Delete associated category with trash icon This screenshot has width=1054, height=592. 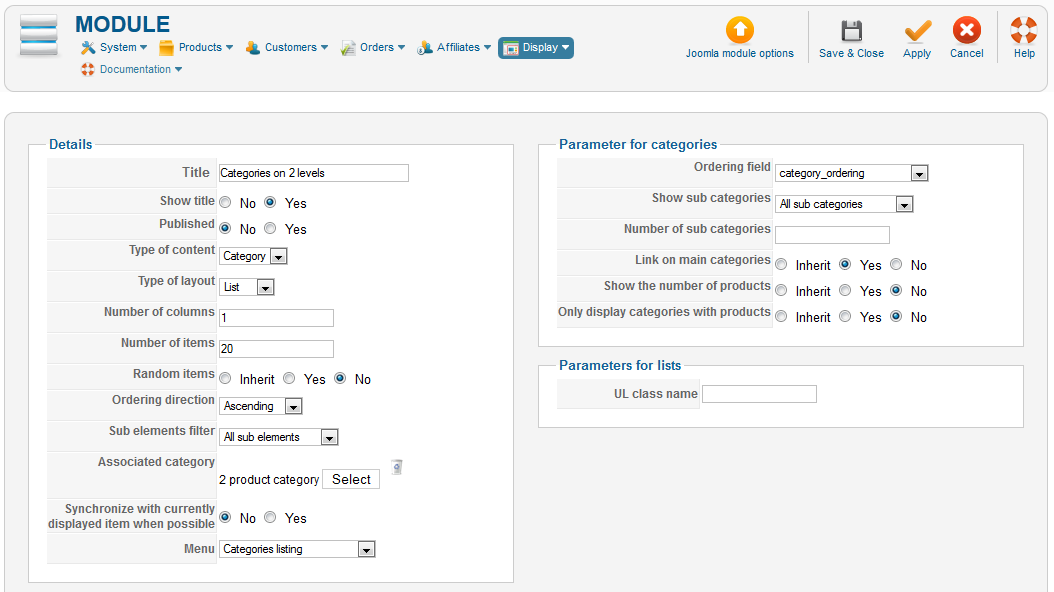coord(397,467)
